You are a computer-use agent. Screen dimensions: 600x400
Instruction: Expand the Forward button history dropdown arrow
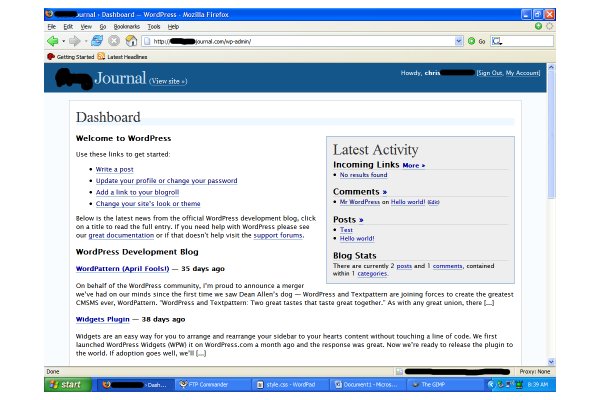(x=86, y=41)
